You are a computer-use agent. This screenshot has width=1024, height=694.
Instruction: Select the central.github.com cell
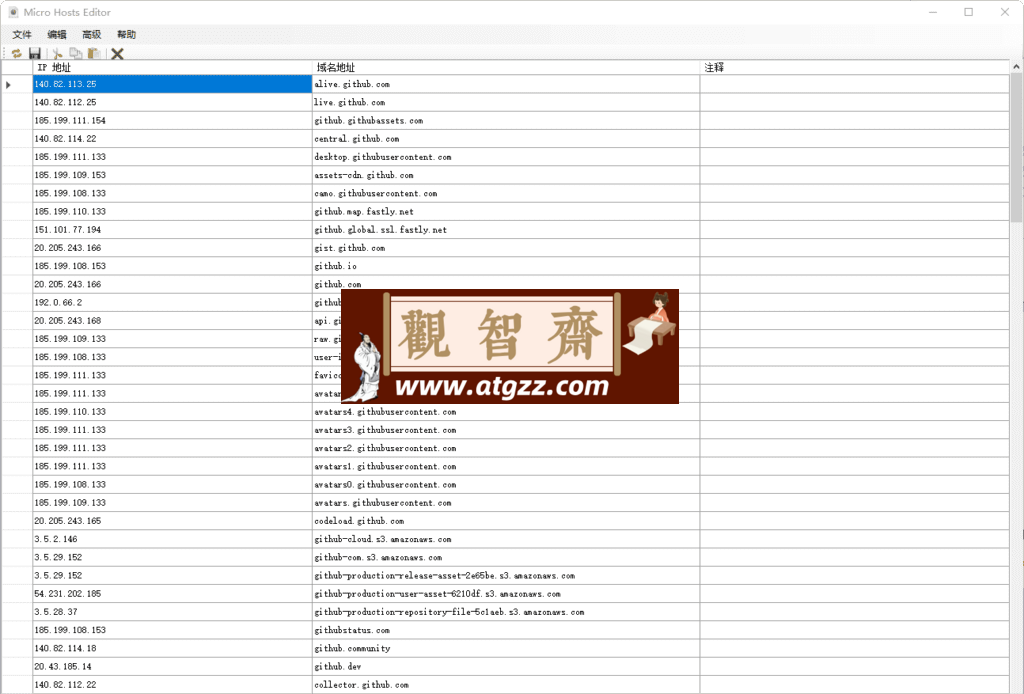pyautogui.click(x=506, y=139)
